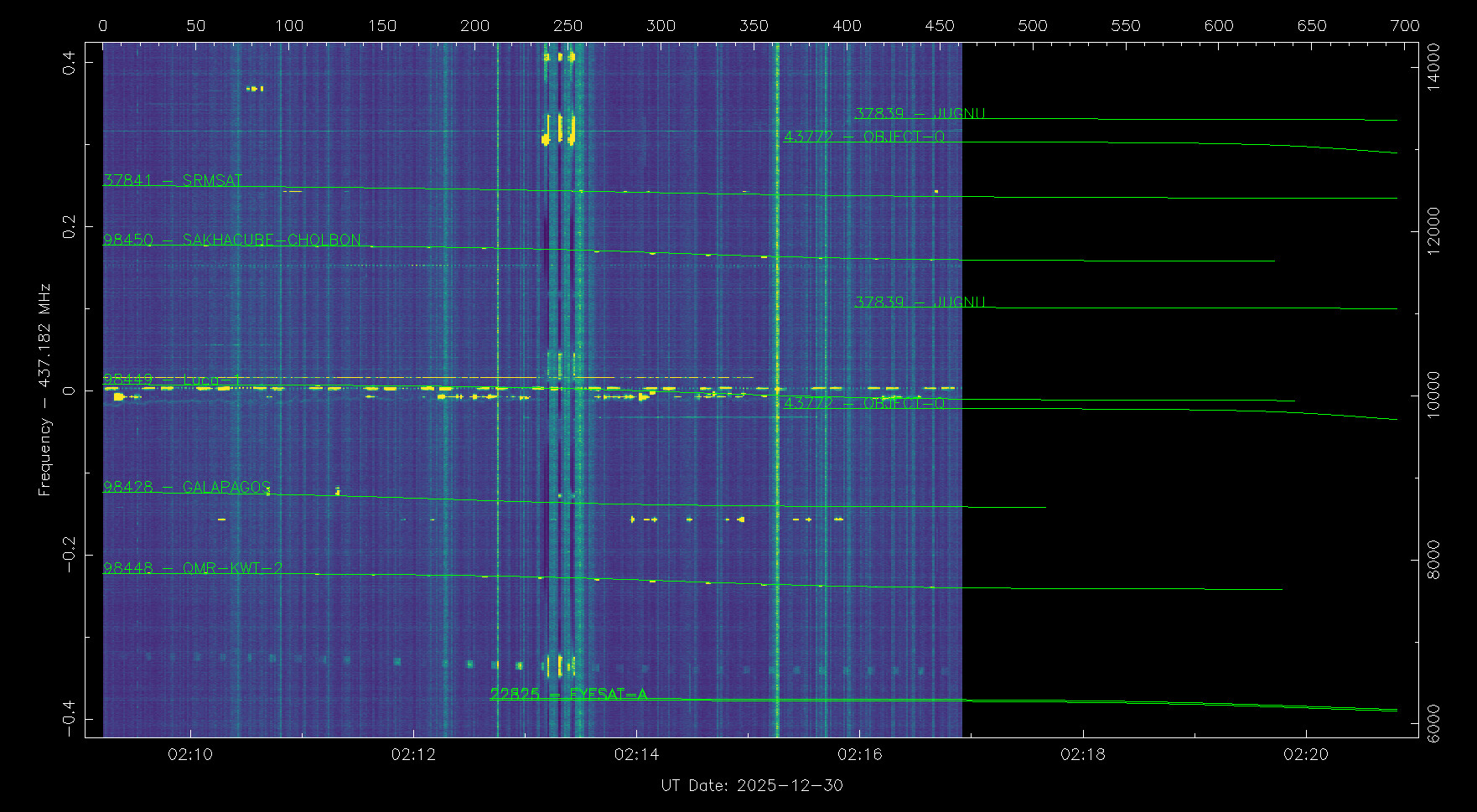Viewport: 1477px width, 812px height.
Task: Select the 10000 label on right axis
Action: point(1433,394)
